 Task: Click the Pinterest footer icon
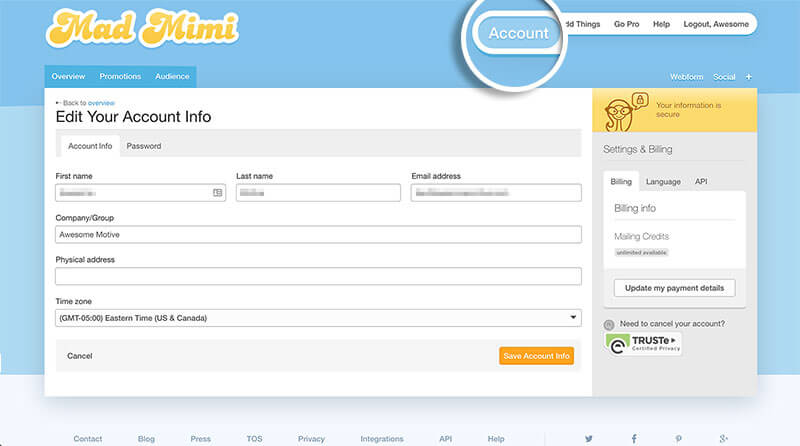pyautogui.click(x=679, y=438)
